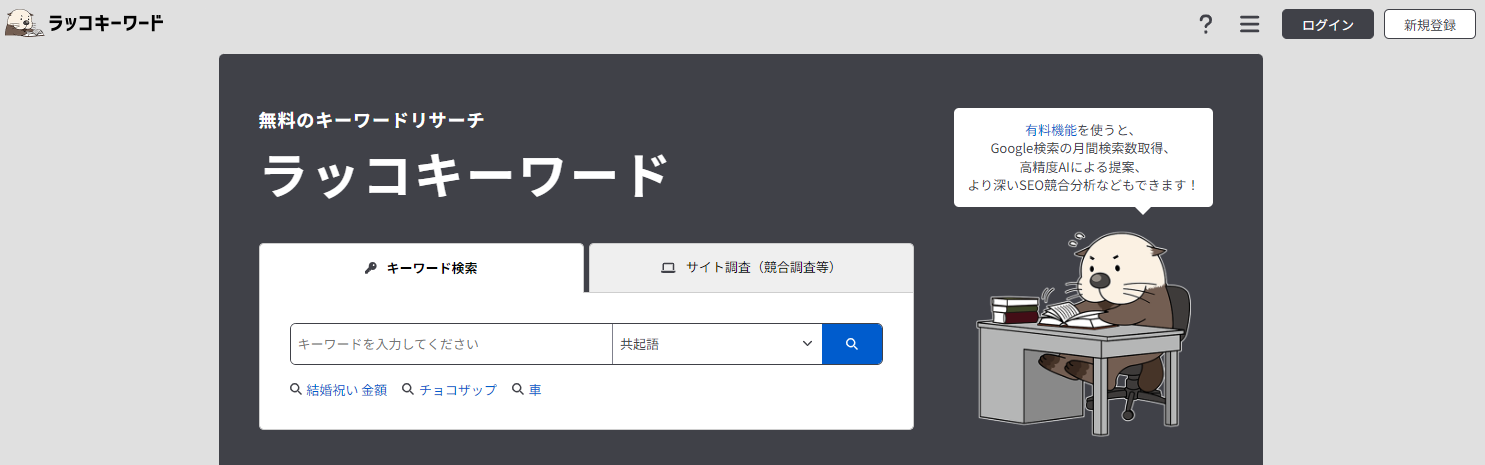
Task: Click the blue magnifier search button
Action: pyautogui.click(x=852, y=344)
